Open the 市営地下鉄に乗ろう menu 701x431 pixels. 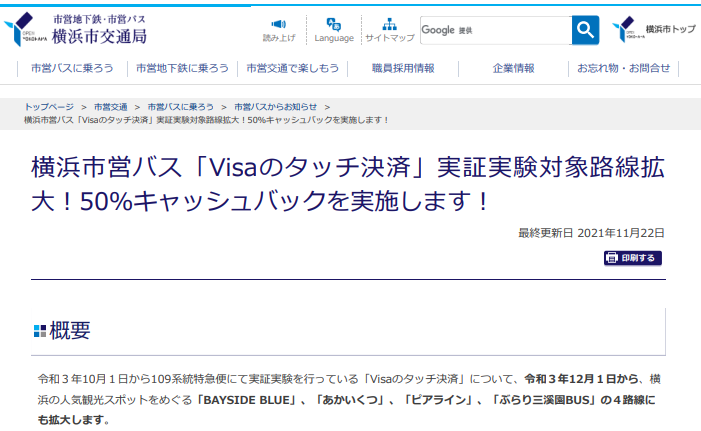tap(182, 68)
